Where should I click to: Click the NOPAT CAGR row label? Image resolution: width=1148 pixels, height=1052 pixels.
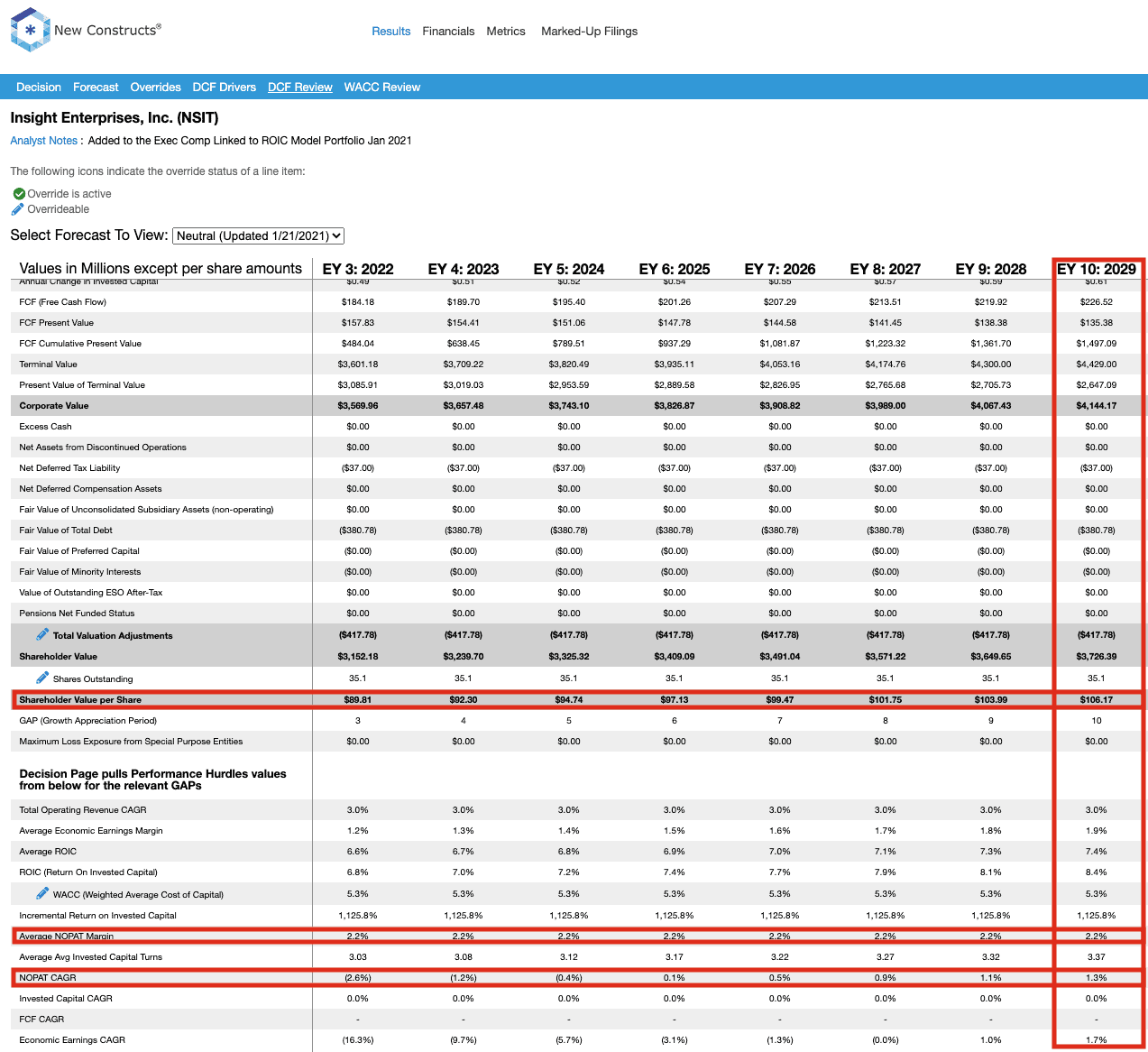point(48,978)
